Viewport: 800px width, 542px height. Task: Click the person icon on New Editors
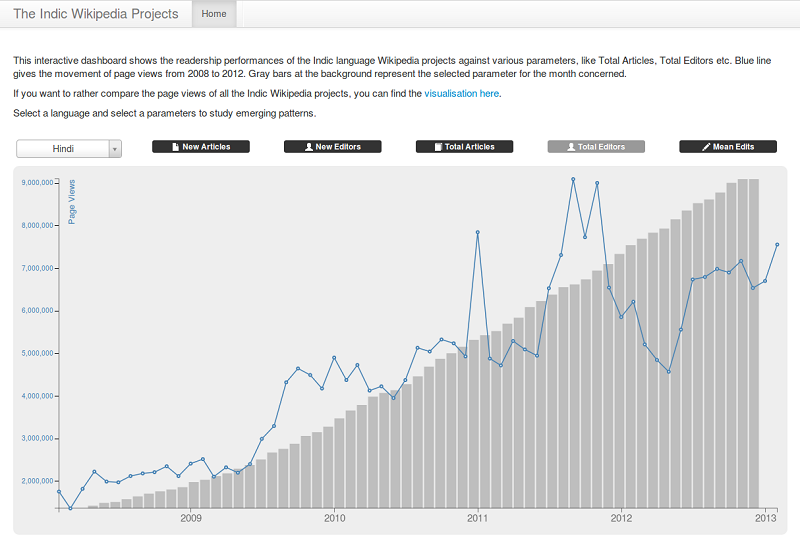coord(308,147)
